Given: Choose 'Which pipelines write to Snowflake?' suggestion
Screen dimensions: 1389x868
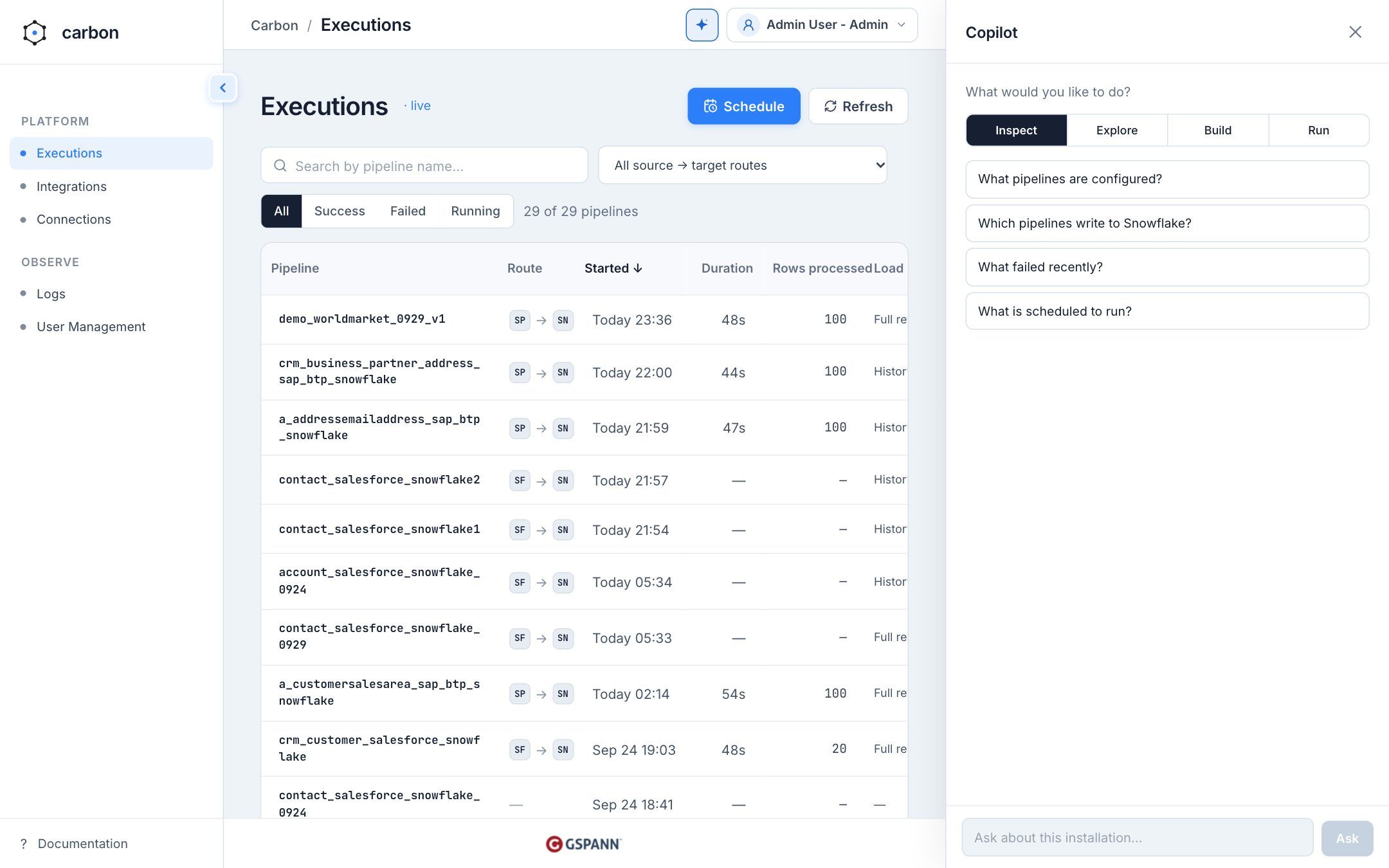Looking at the screenshot, I should coord(1167,223).
